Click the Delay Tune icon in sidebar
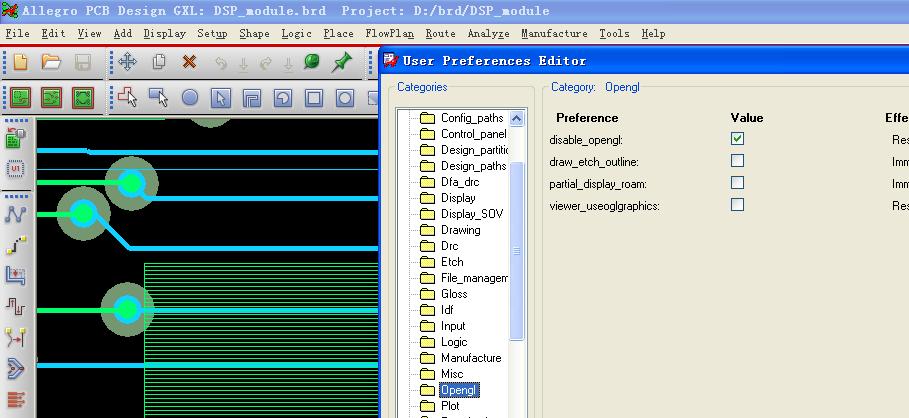Screen dimensions: 909x418 coord(15,305)
